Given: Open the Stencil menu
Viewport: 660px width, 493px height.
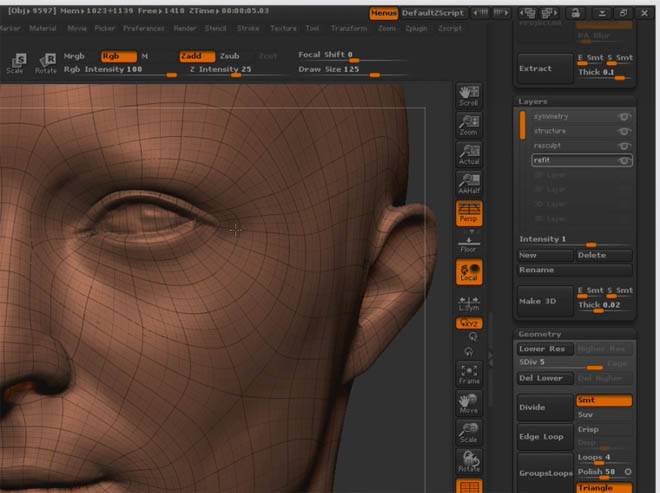Looking at the screenshot, I should click(216, 28).
